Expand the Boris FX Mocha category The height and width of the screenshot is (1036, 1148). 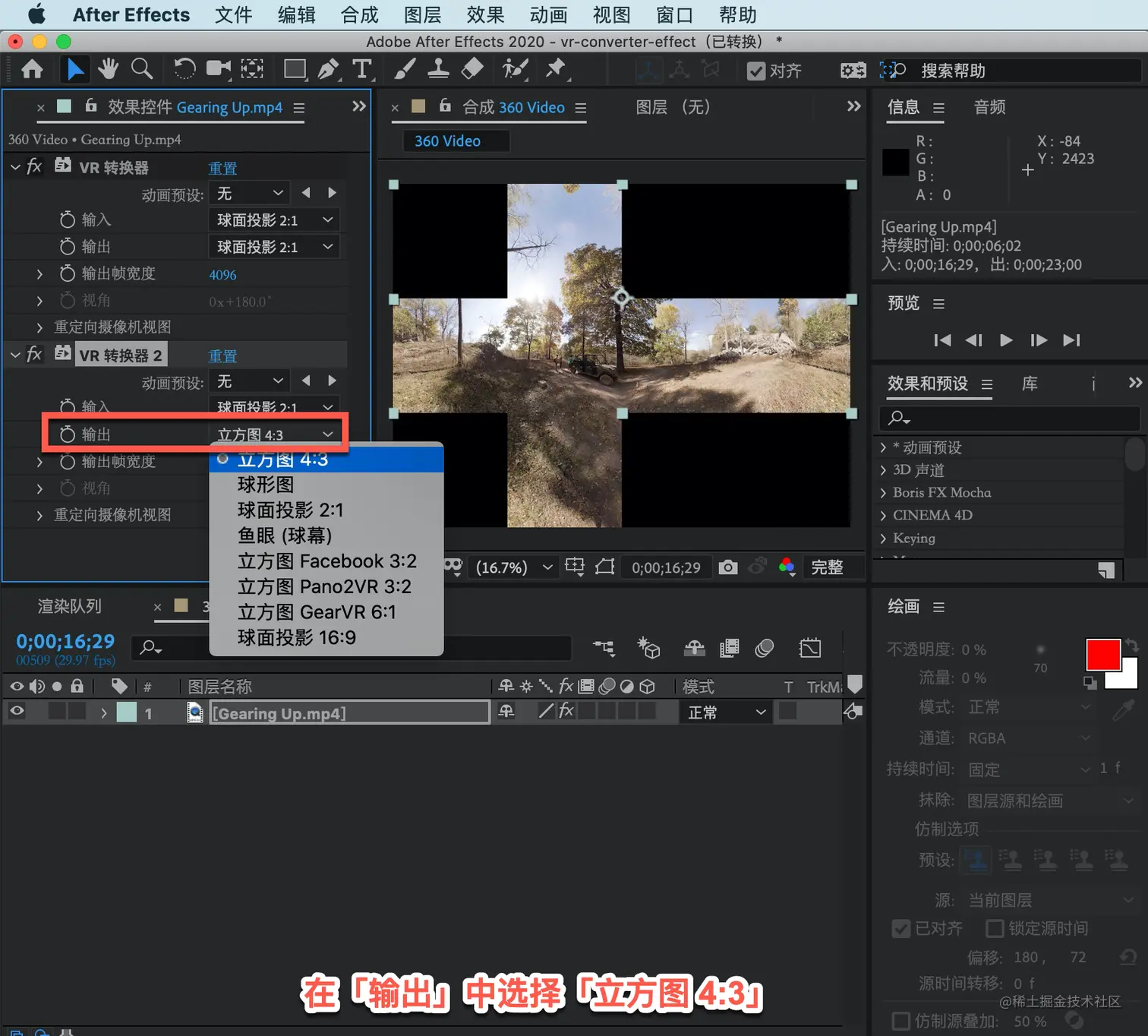pyautogui.click(x=883, y=492)
